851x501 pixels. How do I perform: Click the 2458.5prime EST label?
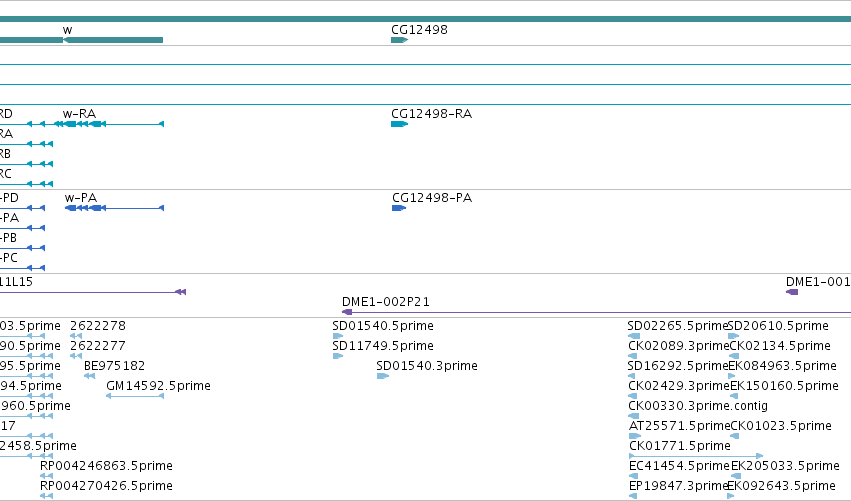click(x=38, y=446)
